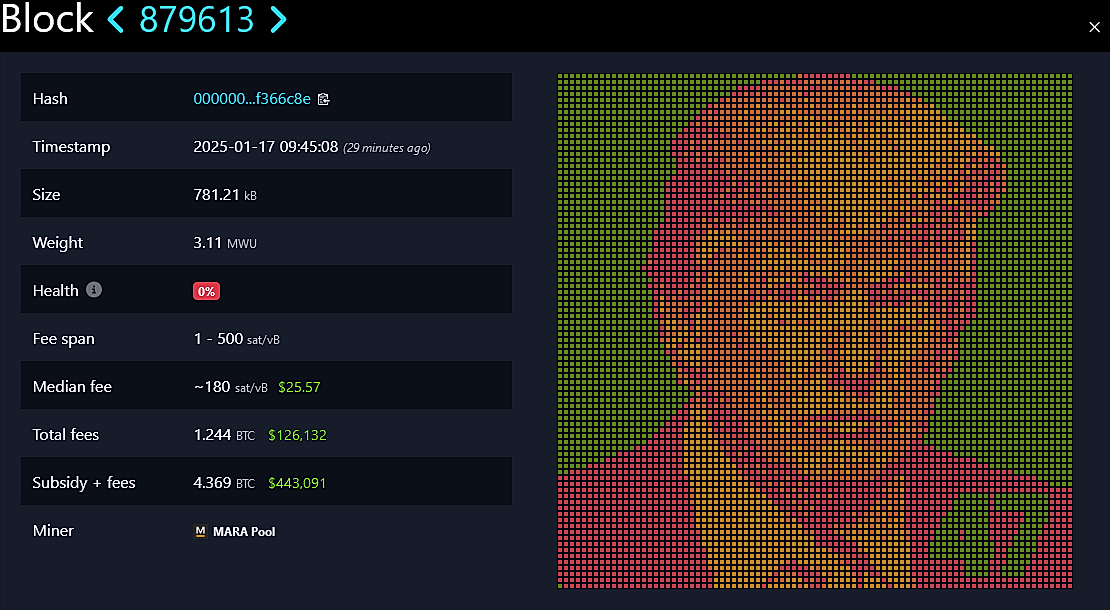Viewport: 1110px width, 610px height.
Task: Copy the block hash with the clipboard icon
Action: [324, 99]
